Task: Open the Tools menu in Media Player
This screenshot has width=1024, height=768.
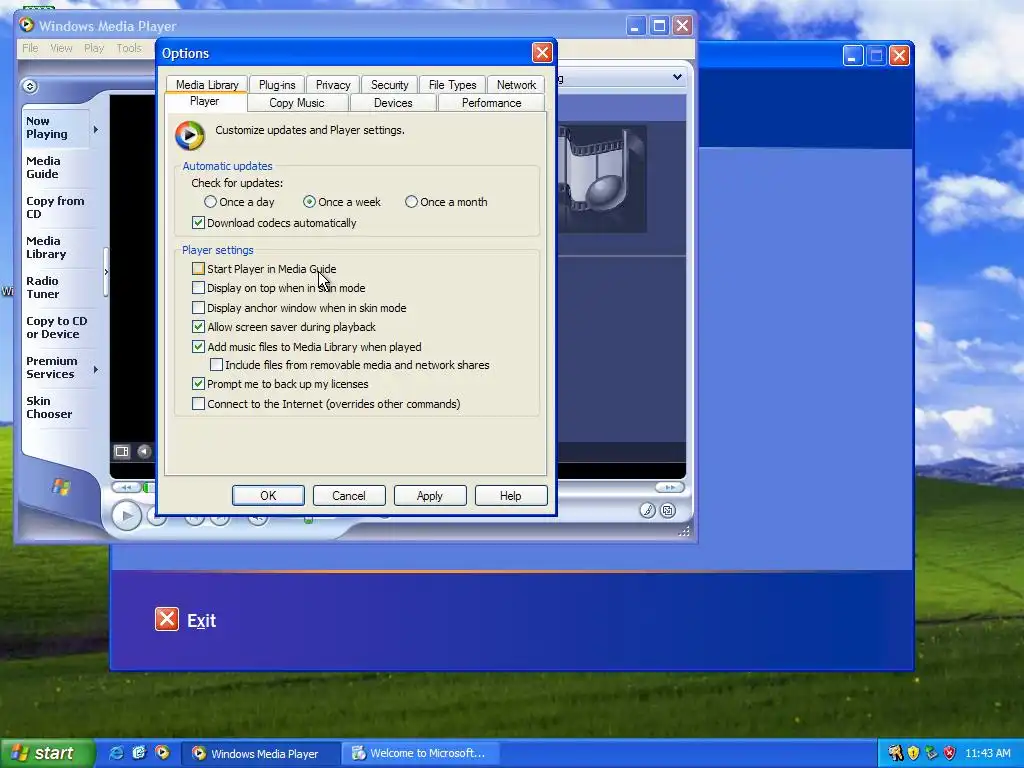Action: (x=129, y=48)
